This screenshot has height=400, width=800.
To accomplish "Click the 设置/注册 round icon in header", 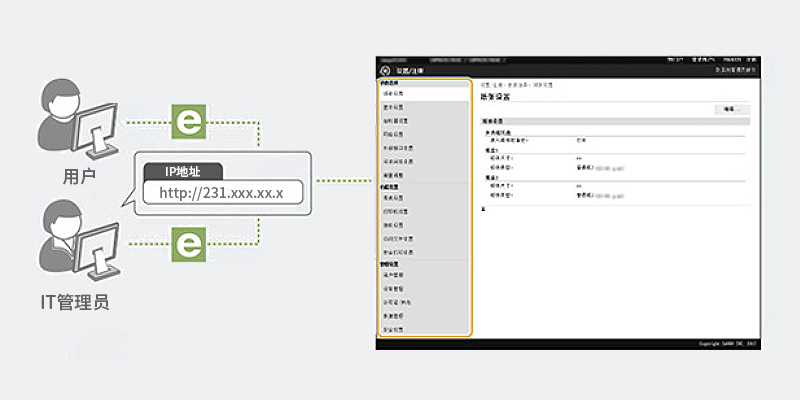I will [x=385, y=71].
